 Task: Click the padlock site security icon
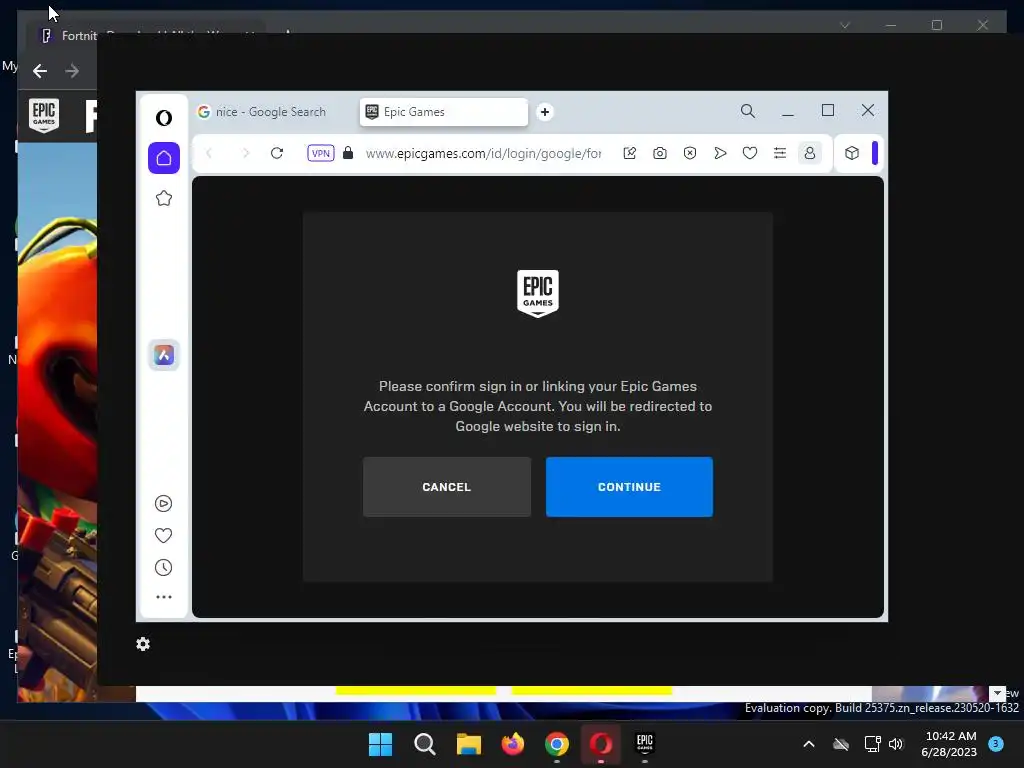(348, 153)
